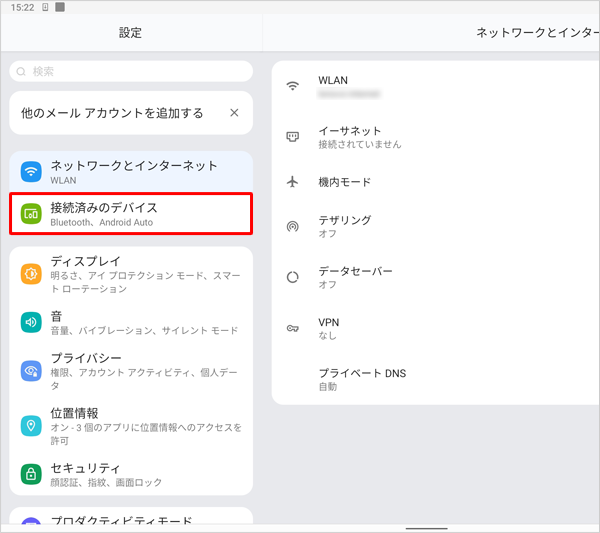The image size is (600, 533).
Task: Open セキュリティ settings
Action: pyautogui.click(x=131, y=474)
